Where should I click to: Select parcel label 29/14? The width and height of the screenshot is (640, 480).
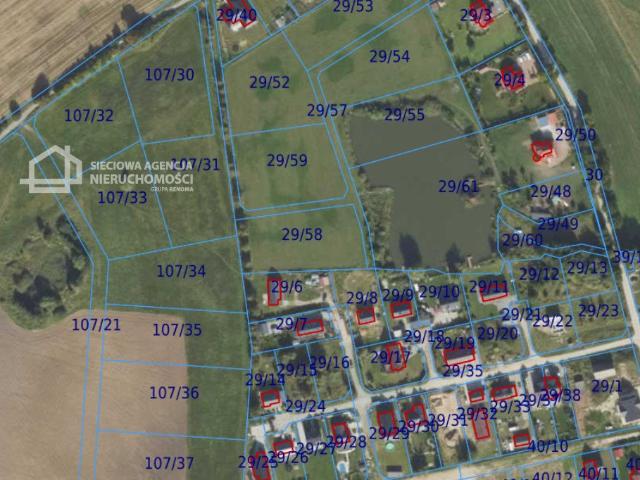[x=265, y=380]
